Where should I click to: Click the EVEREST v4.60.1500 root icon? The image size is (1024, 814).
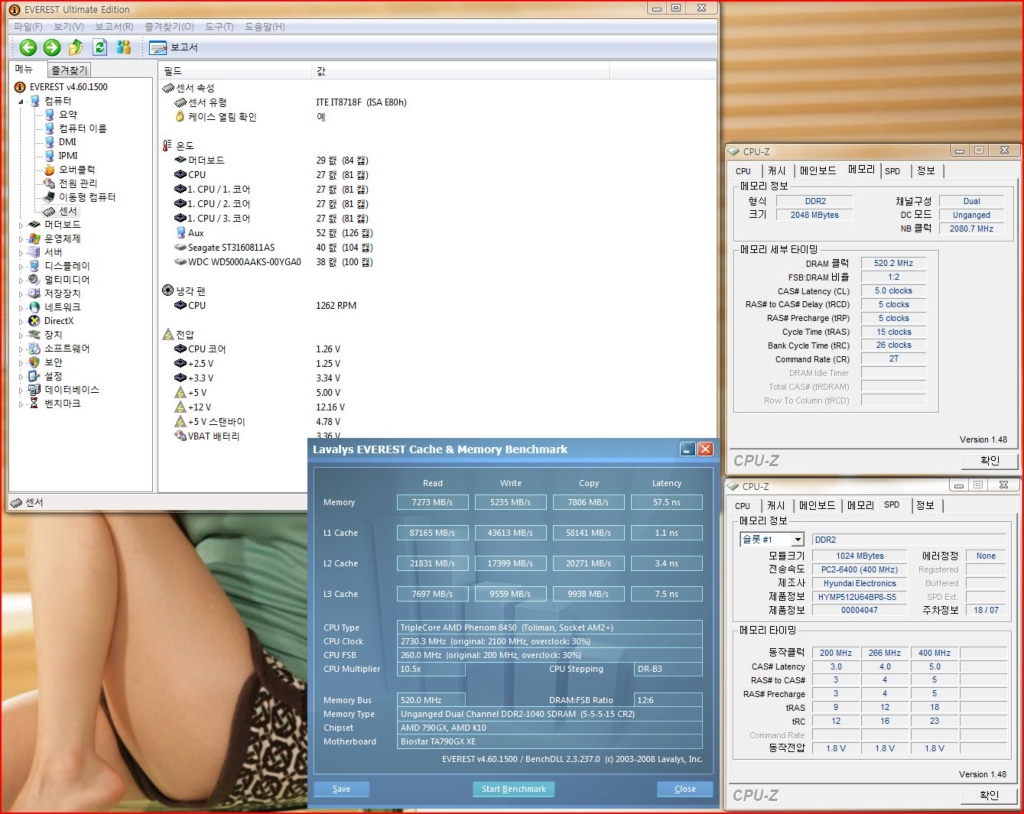coord(20,87)
